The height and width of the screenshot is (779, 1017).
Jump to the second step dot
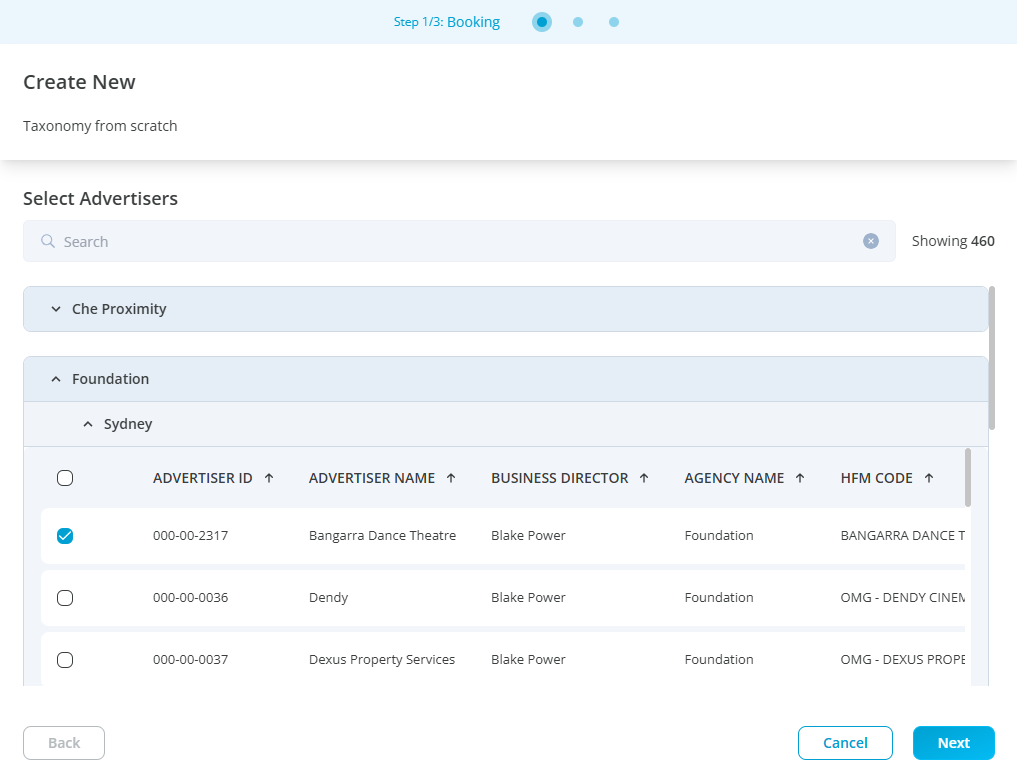[578, 22]
